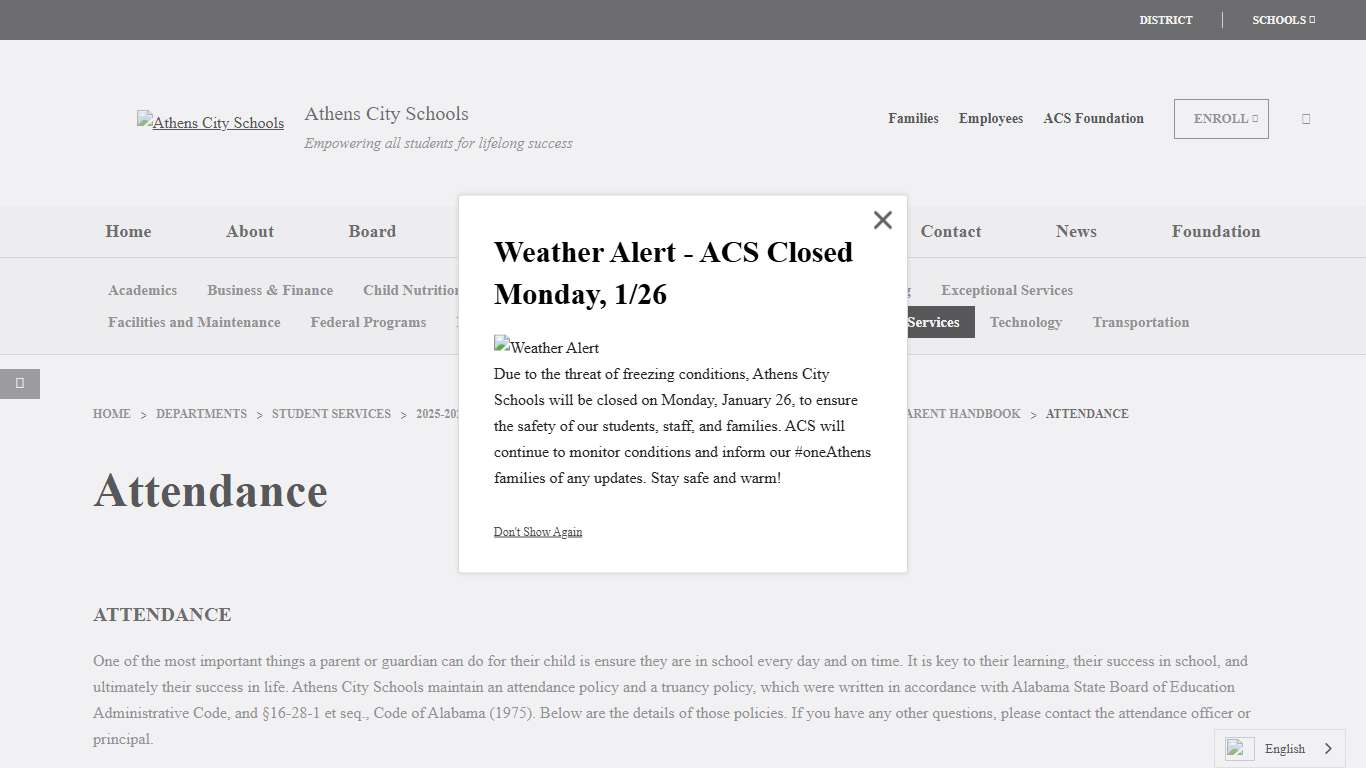Click the search icon in header
The height and width of the screenshot is (768, 1366).
[1306, 119]
